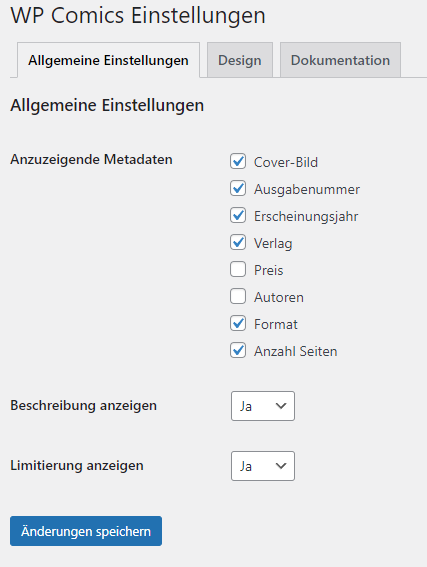This screenshot has height=567, width=427.
Task: Click the Anzahl Seiten label text
Action: click(296, 351)
